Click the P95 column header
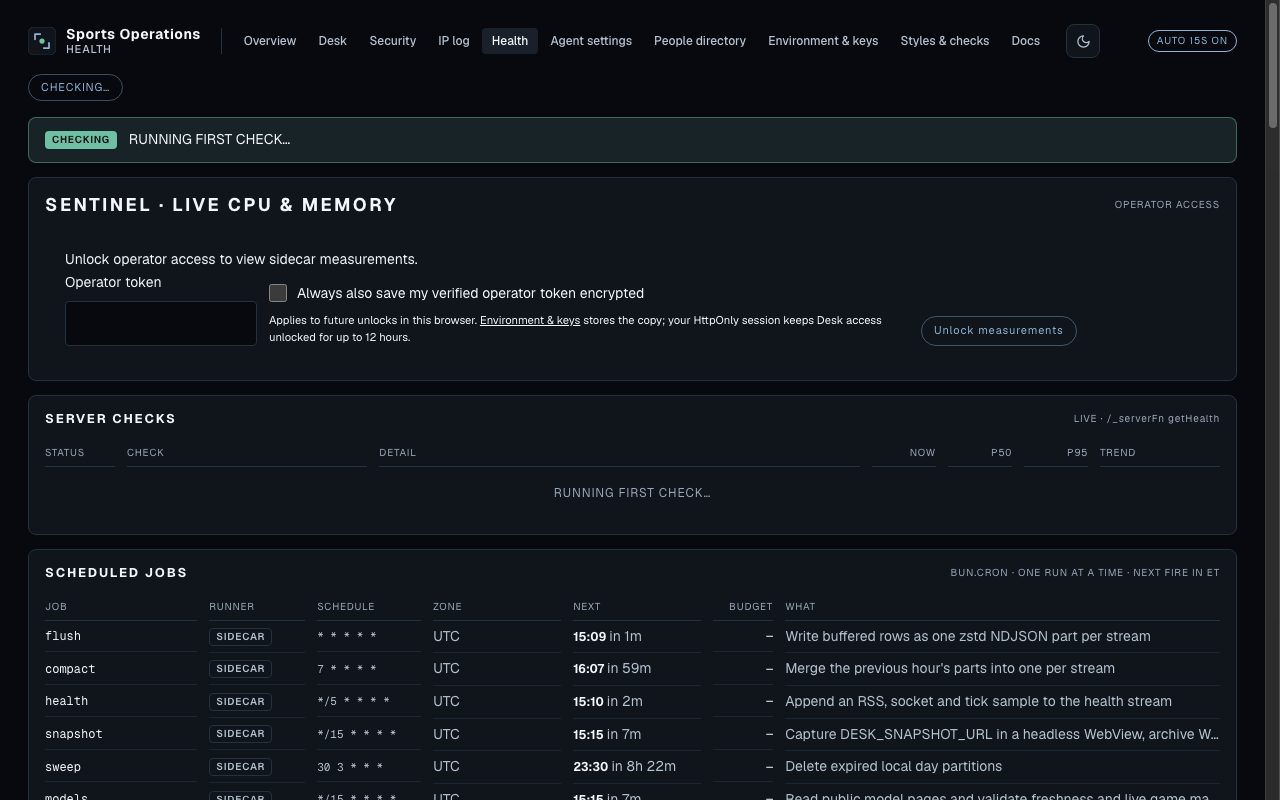1280x800 pixels. pos(1077,453)
